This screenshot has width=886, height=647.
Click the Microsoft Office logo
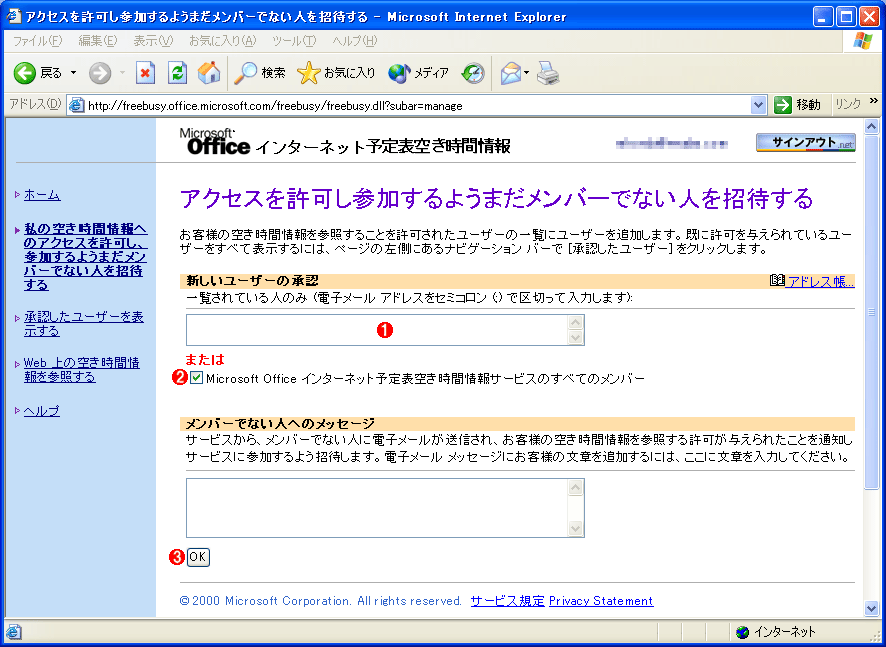[x=215, y=141]
